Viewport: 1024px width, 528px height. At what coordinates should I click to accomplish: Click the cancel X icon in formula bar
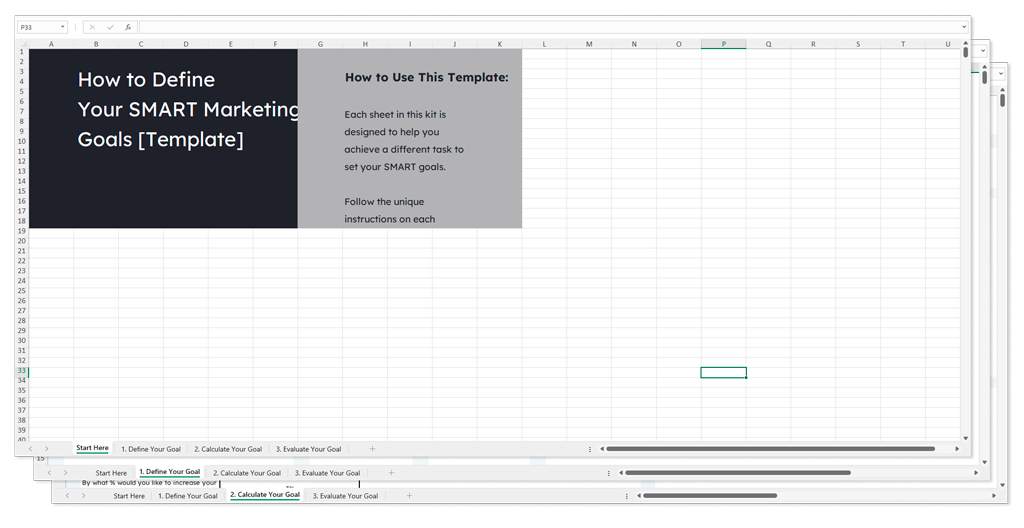(x=92, y=27)
